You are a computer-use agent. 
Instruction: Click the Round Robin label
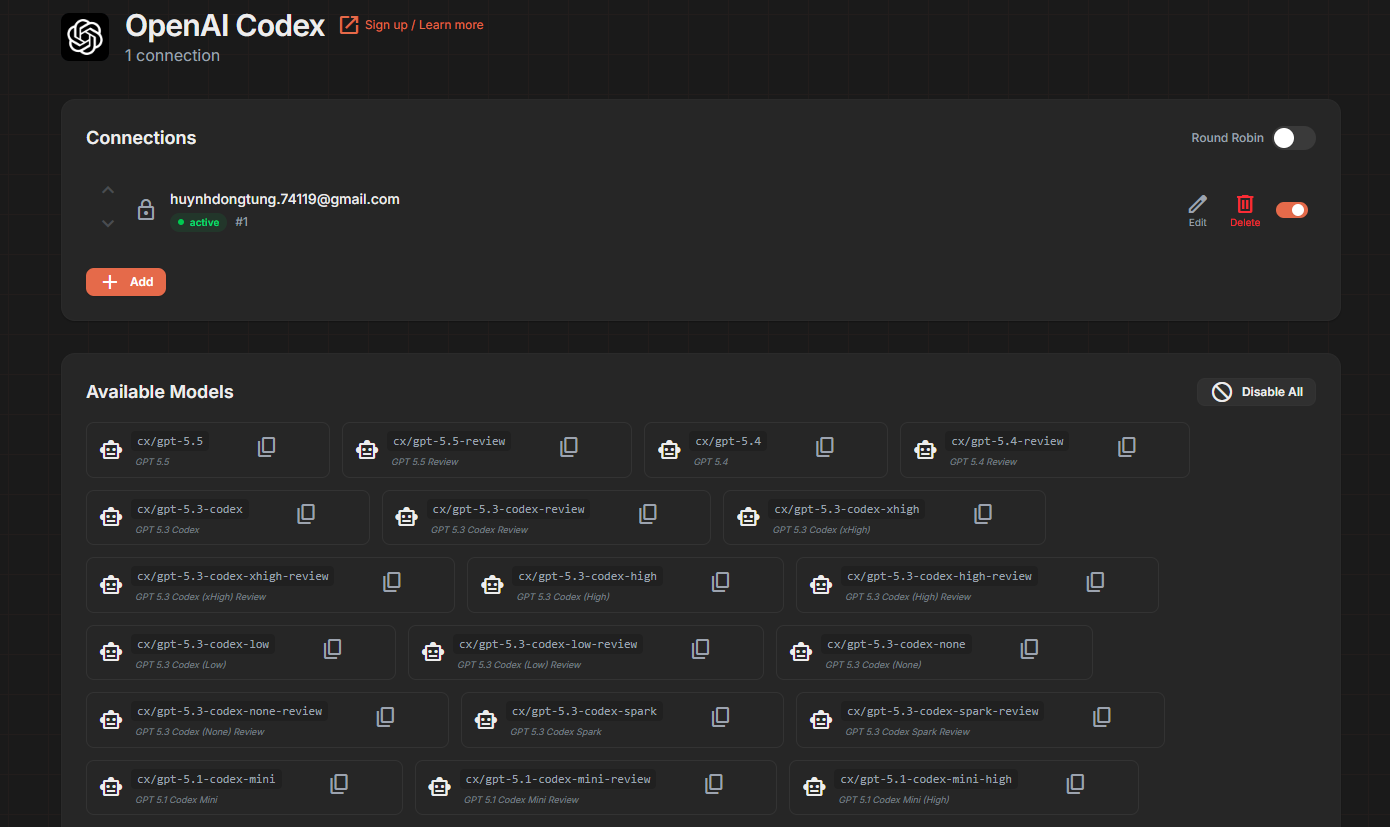1227,138
